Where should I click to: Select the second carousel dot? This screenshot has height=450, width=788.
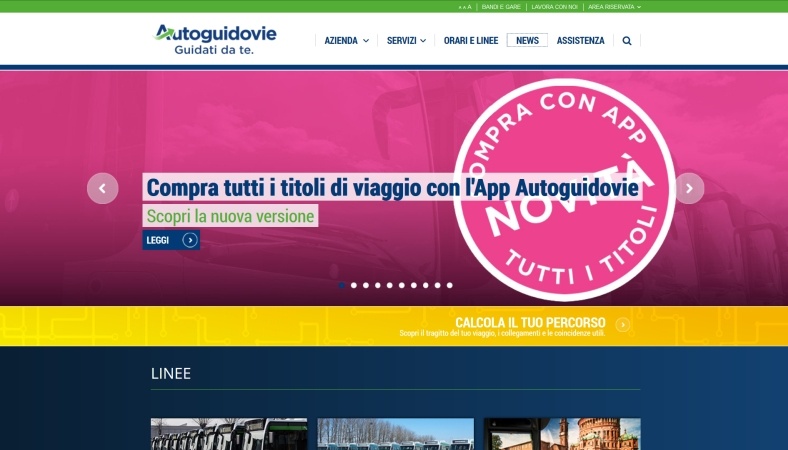(x=354, y=285)
